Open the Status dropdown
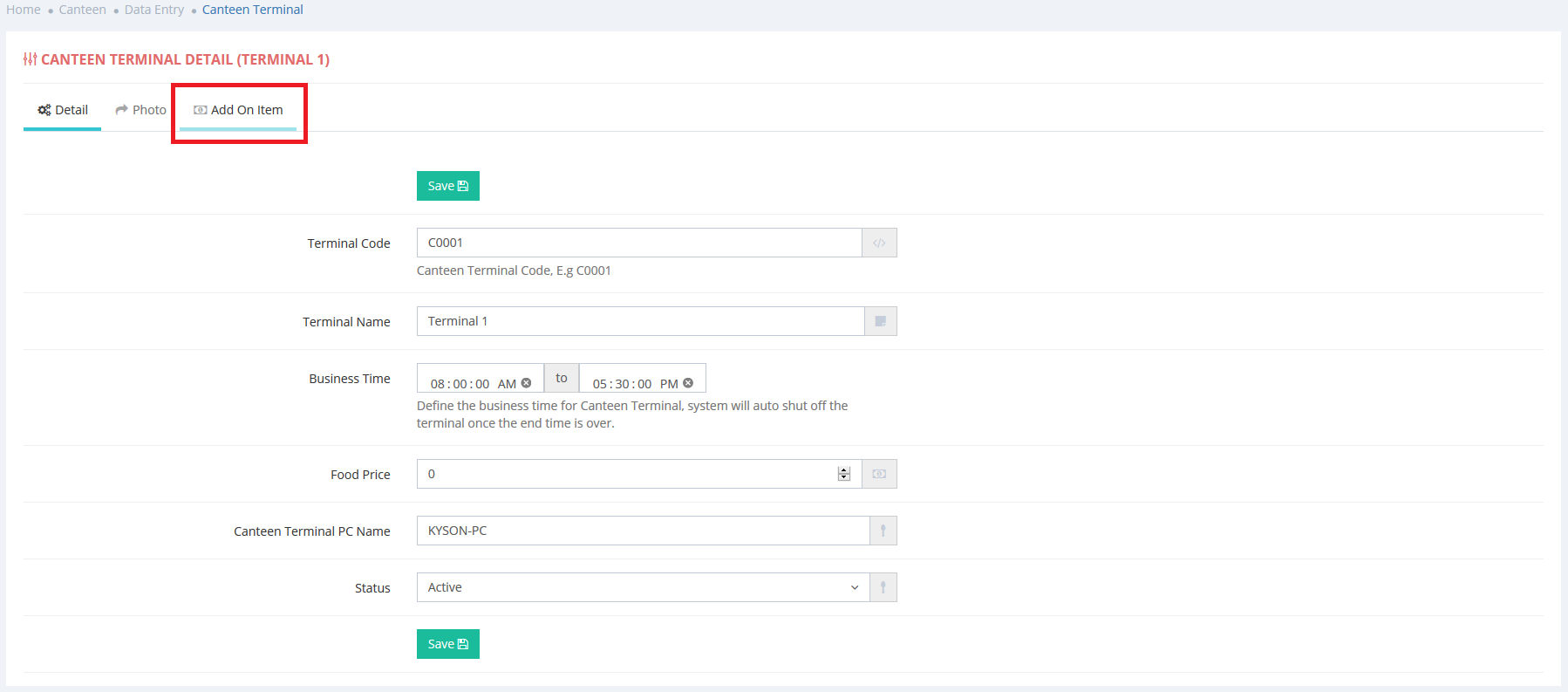This screenshot has height=692, width=1568. click(643, 587)
